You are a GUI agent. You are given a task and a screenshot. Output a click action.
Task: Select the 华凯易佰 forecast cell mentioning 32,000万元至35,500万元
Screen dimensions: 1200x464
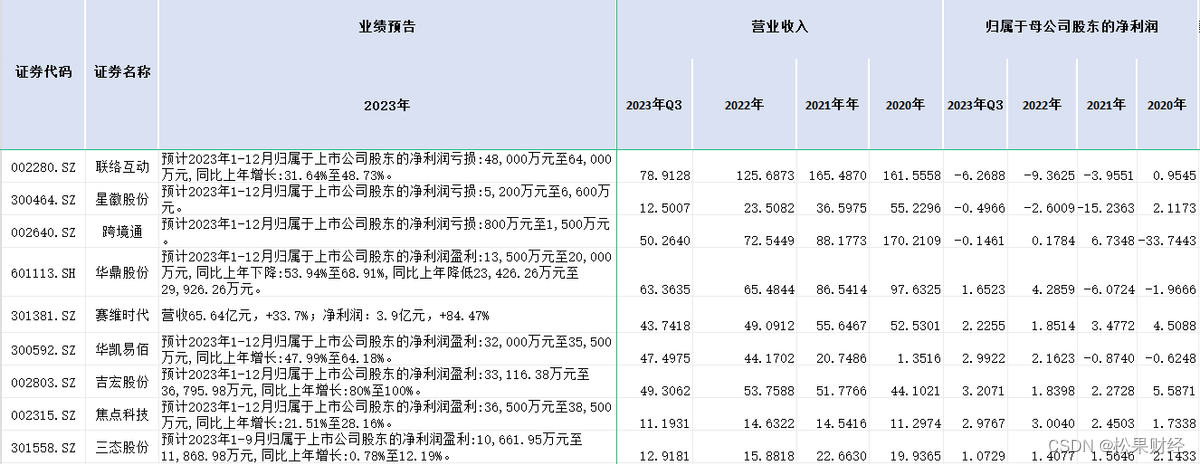pos(387,350)
